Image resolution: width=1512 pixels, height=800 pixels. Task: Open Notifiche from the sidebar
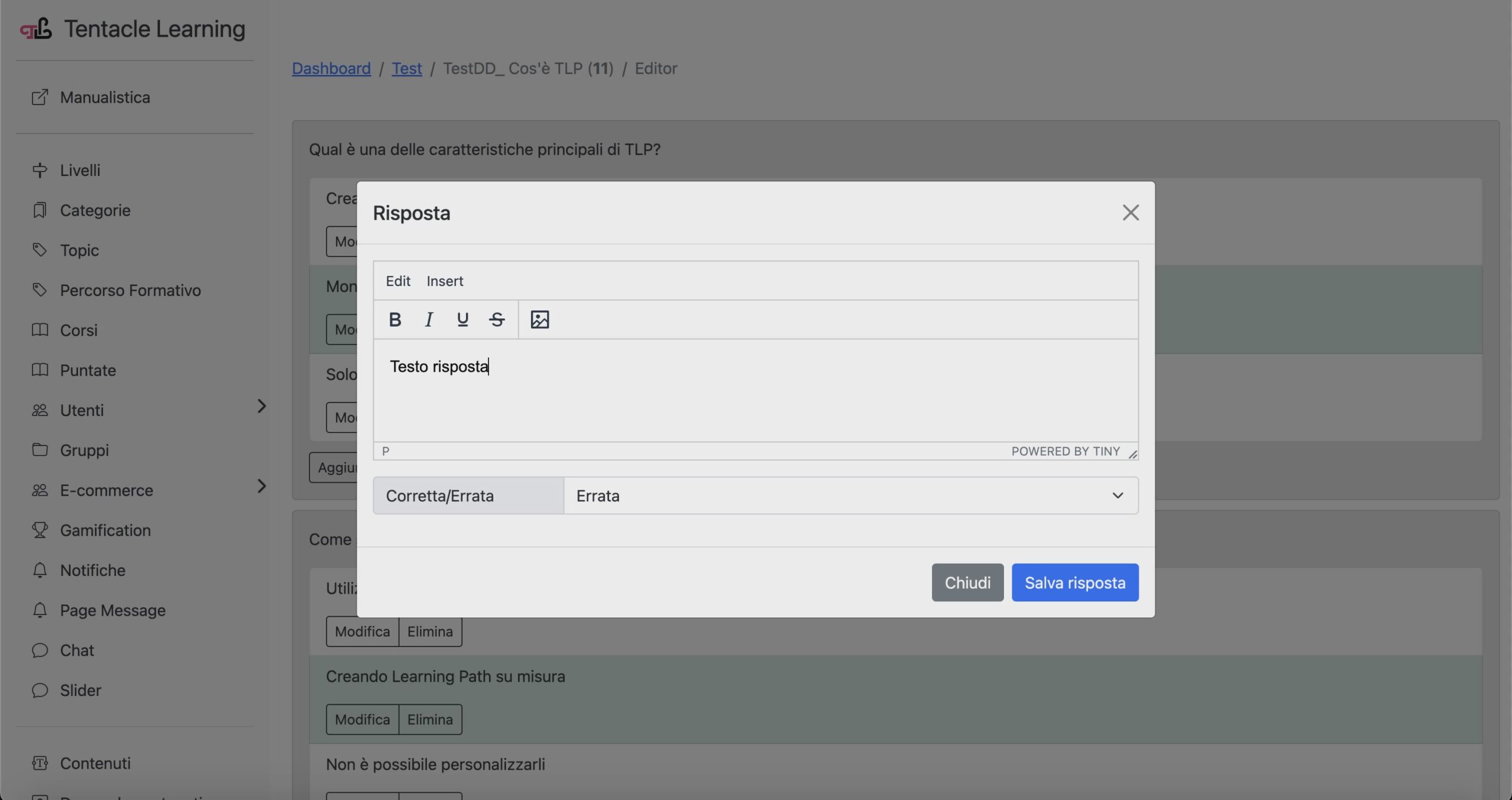pyautogui.click(x=93, y=570)
